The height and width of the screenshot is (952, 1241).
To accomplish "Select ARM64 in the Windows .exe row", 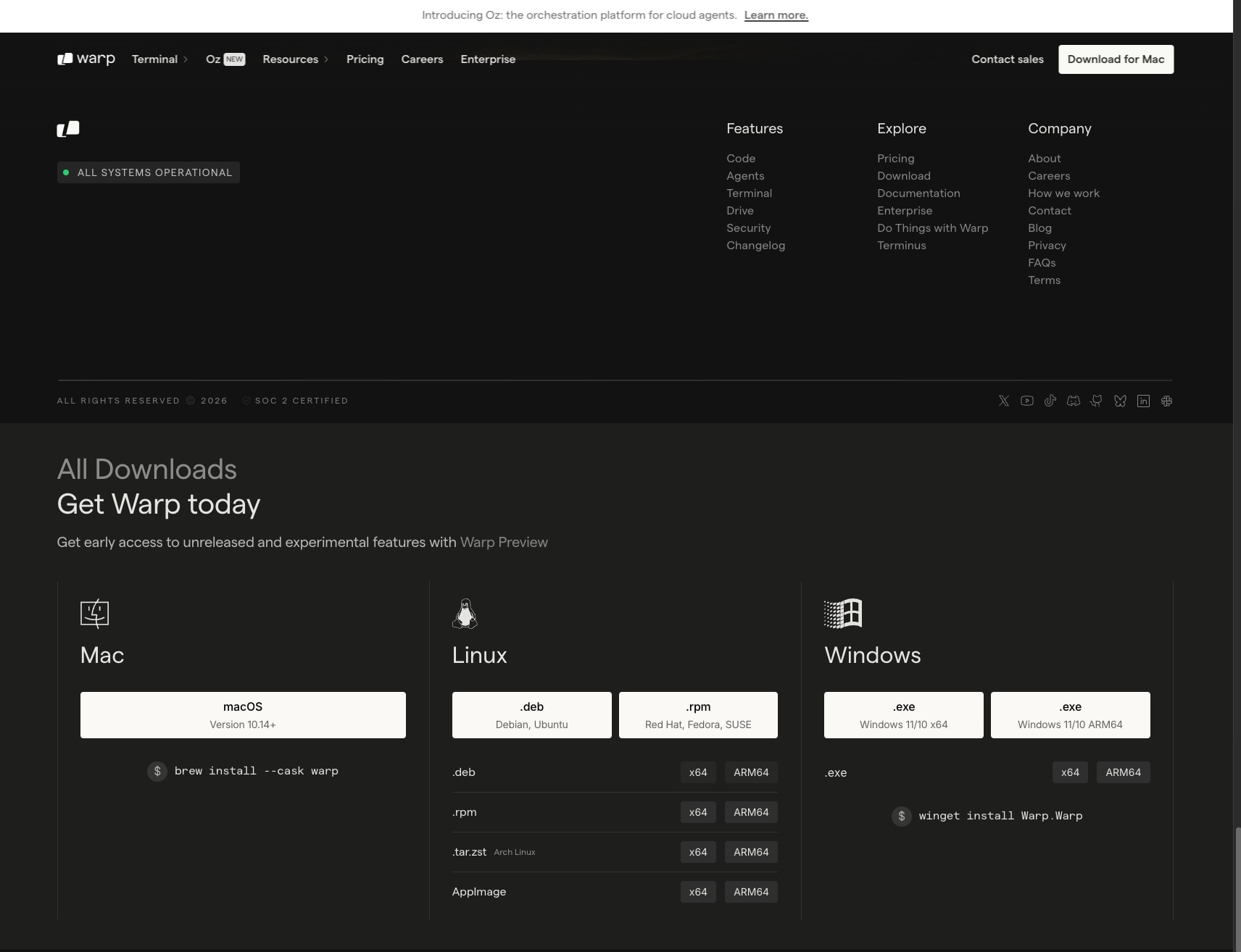I will coord(1123,772).
